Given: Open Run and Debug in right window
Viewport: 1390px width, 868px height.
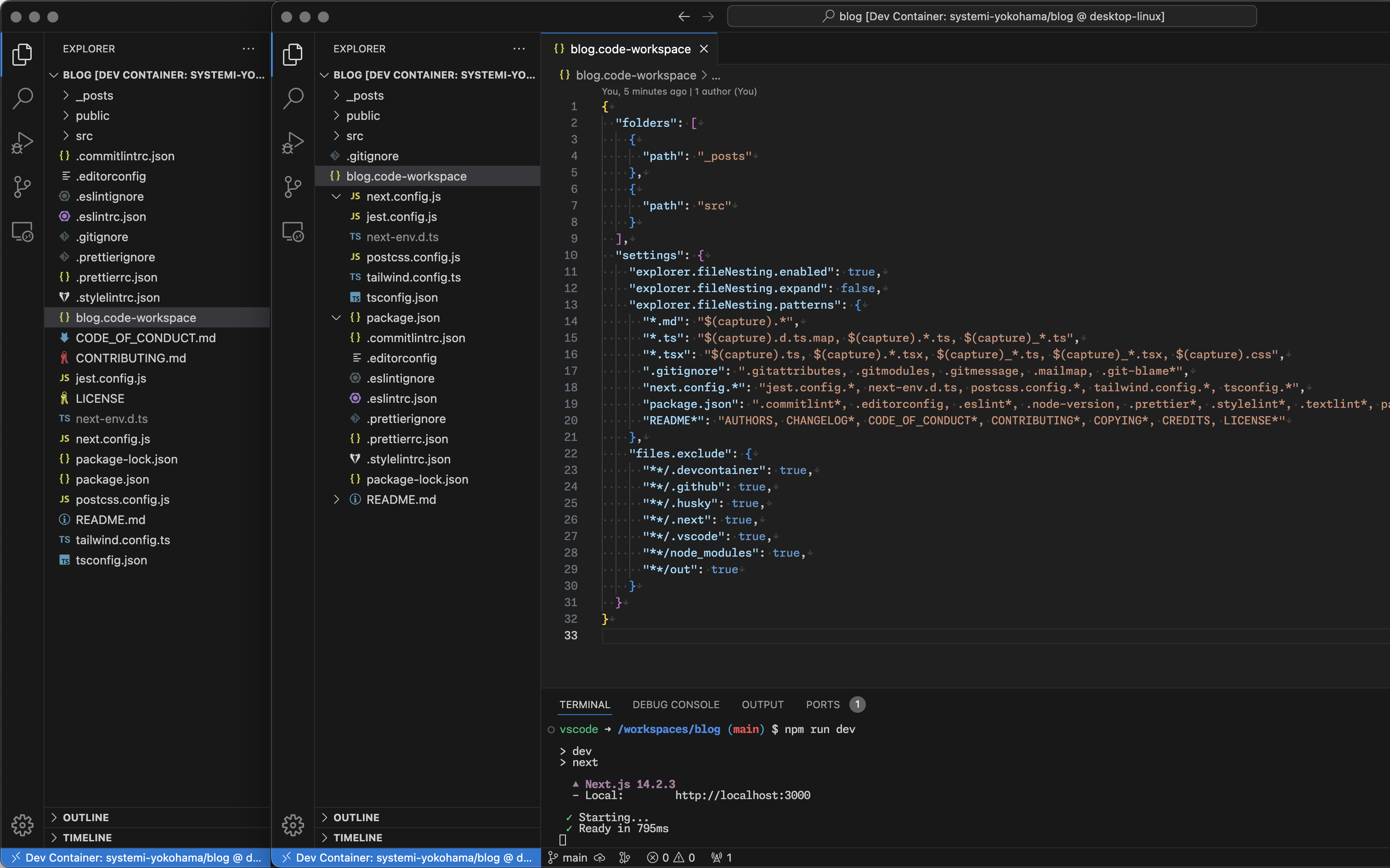Looking at the screenshot, I should point(293,142).
